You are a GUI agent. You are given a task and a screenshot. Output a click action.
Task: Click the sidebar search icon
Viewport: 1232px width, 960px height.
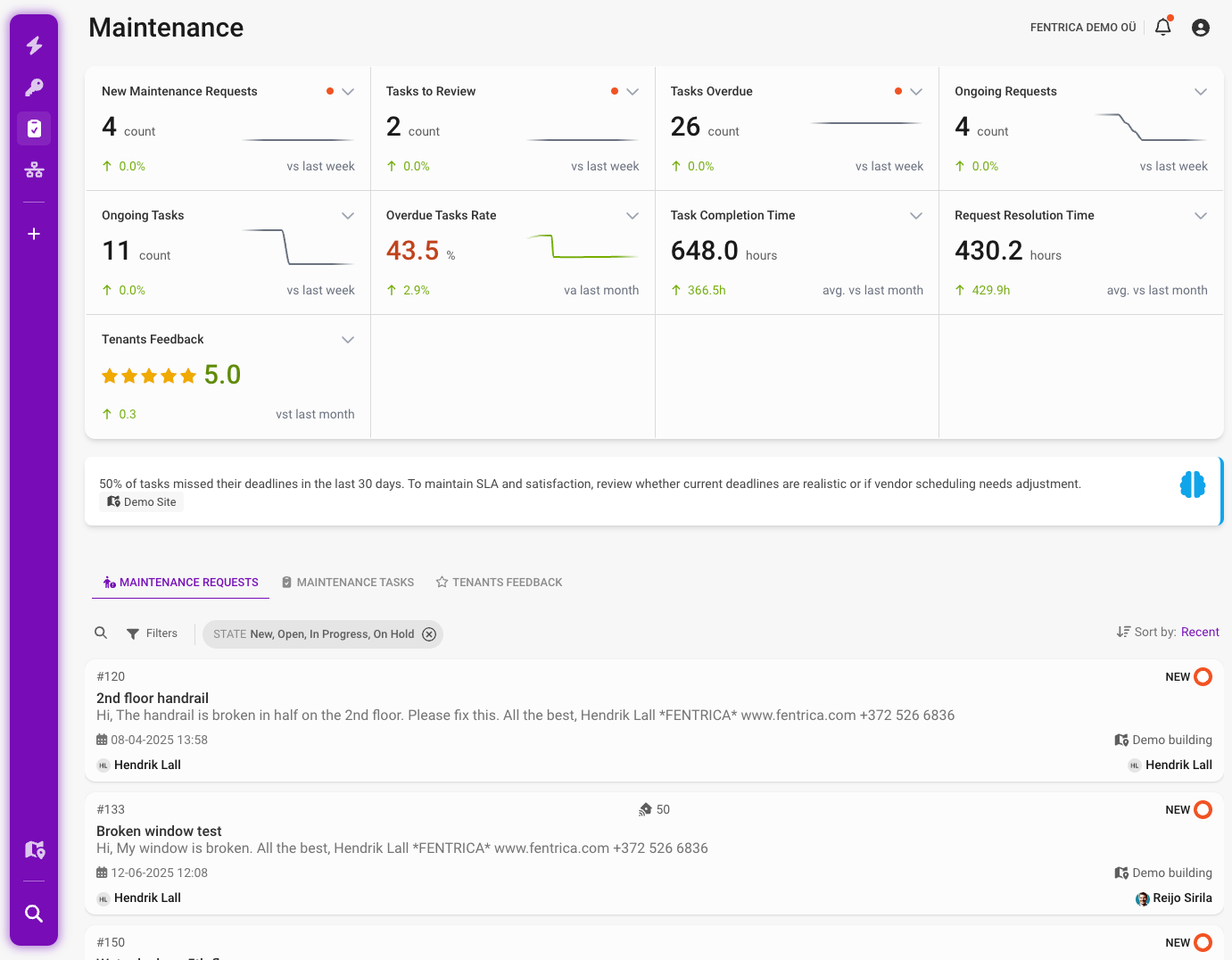point(34,914)
